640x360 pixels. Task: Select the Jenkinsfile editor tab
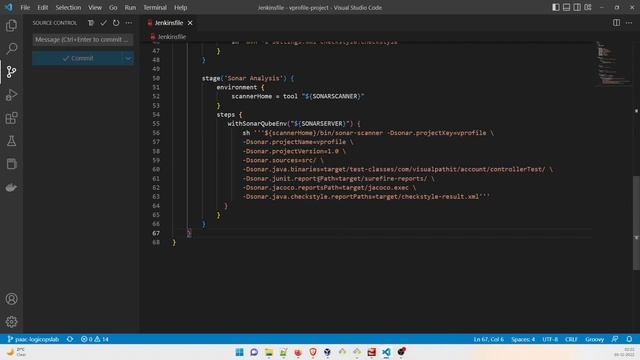[x=168, y=23]
